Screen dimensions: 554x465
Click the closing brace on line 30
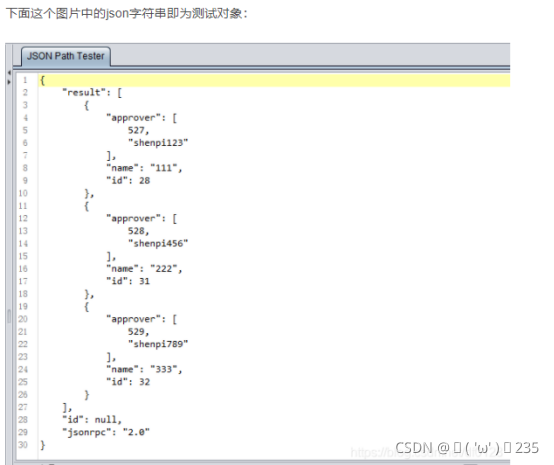pos(42,445)
